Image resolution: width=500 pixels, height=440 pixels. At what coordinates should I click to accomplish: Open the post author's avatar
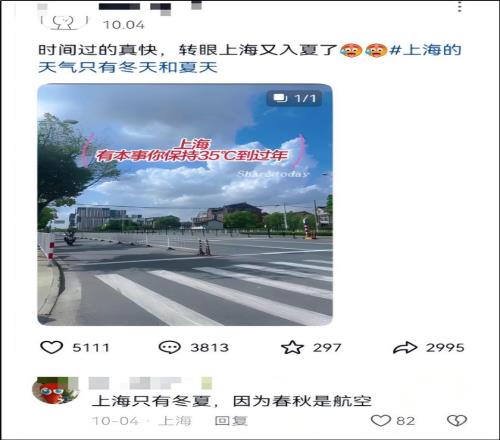(x=64, y=21)
